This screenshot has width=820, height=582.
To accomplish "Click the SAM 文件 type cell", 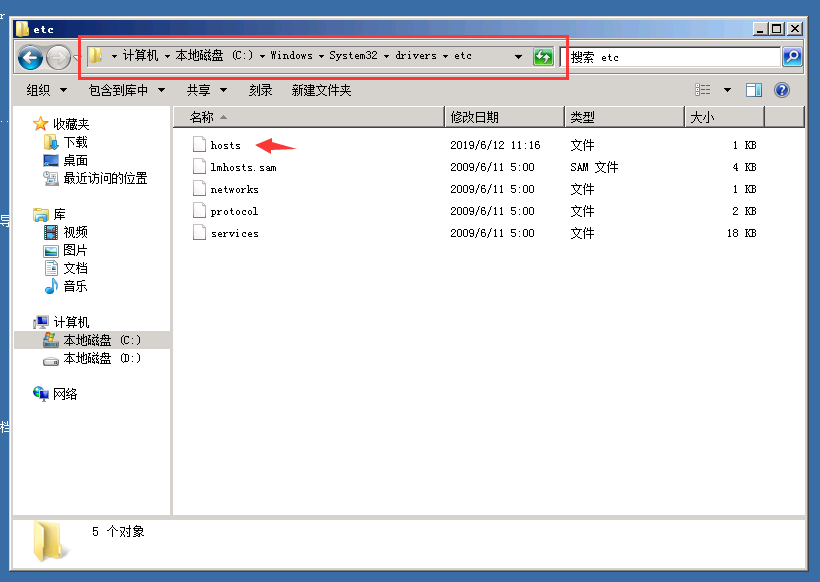I will point(594,167).
